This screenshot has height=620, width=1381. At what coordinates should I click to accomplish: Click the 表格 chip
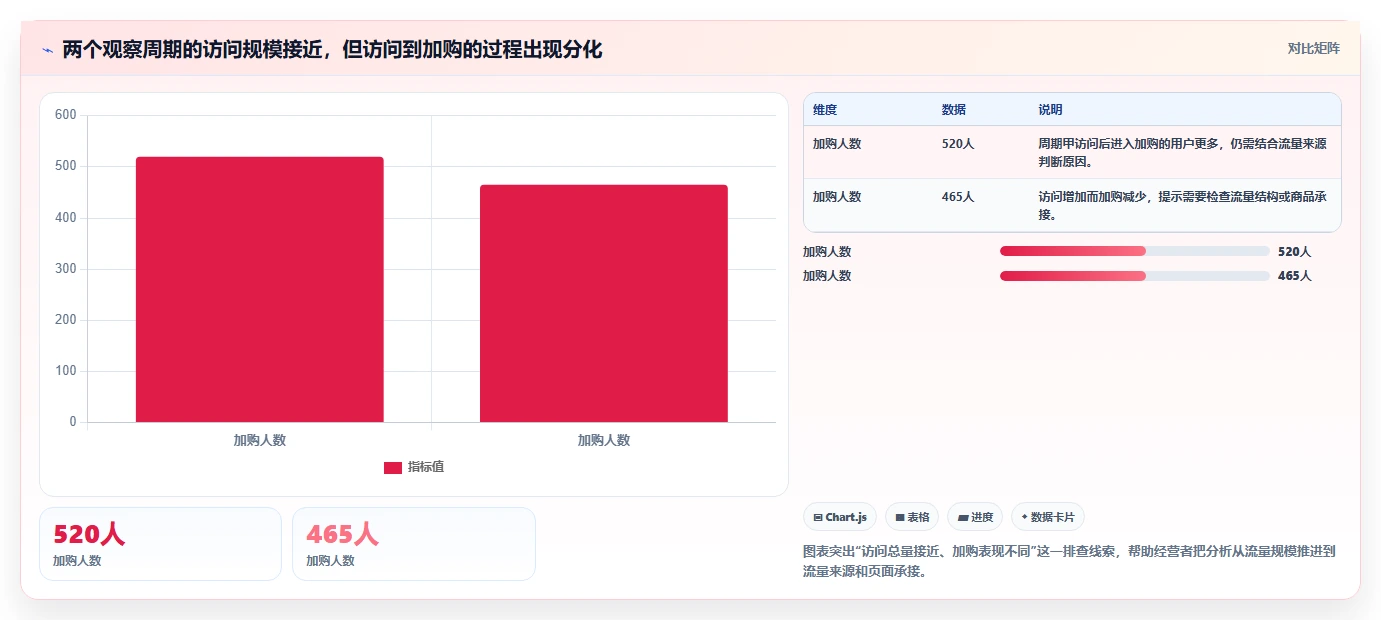(912, 517)
